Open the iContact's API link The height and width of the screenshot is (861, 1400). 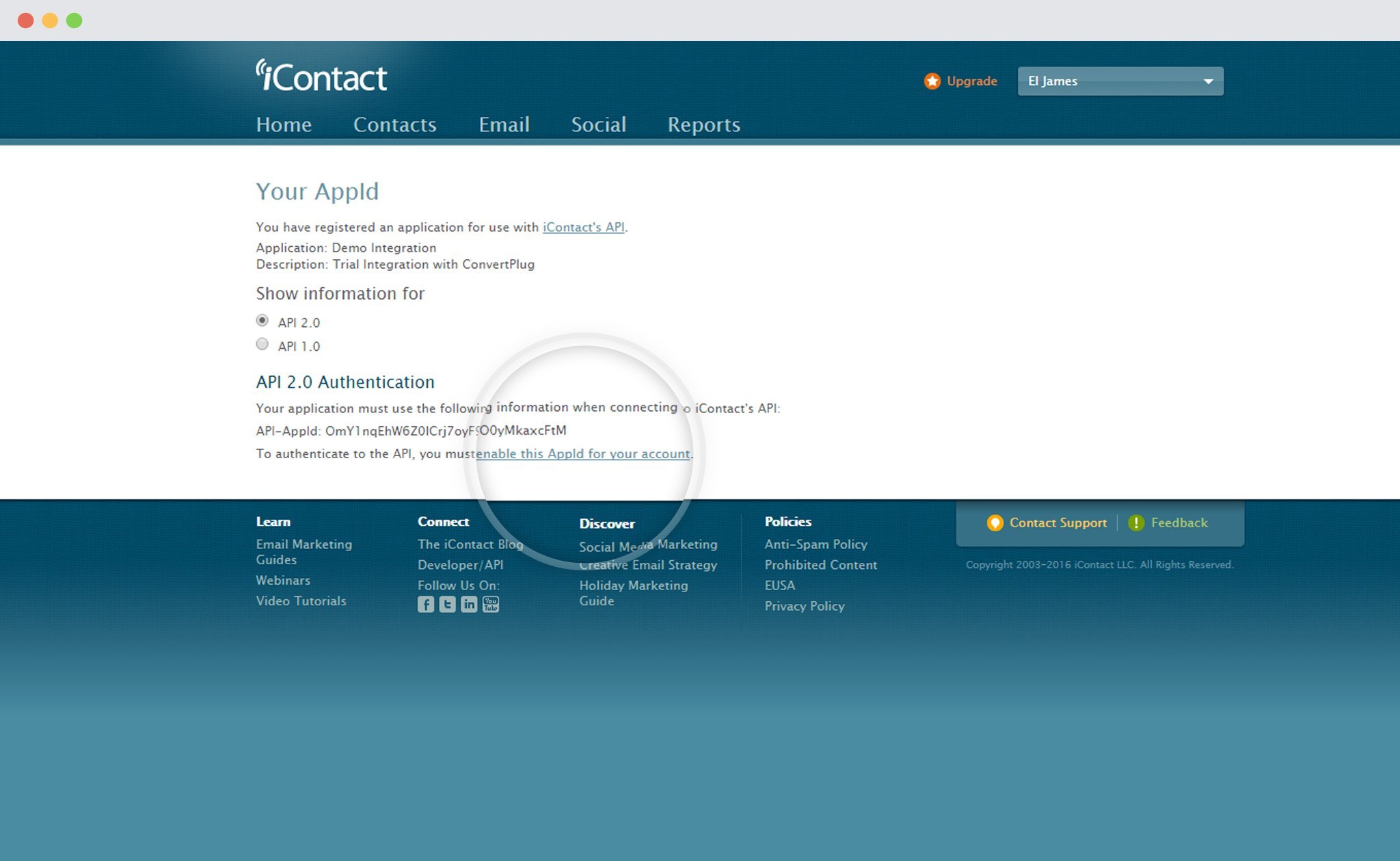click(584, 227)
